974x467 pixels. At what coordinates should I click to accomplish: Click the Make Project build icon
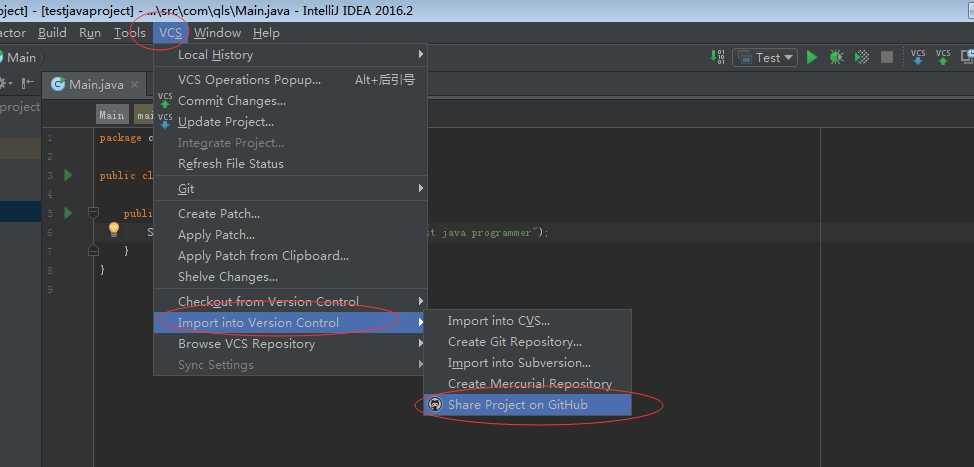click(717, 57)
